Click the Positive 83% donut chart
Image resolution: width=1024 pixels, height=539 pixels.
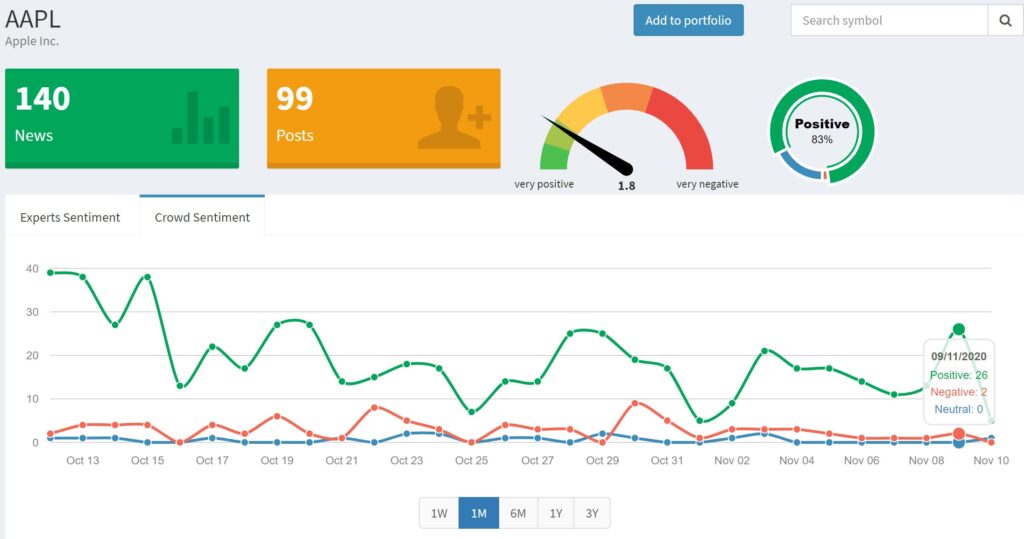point(822,131)
